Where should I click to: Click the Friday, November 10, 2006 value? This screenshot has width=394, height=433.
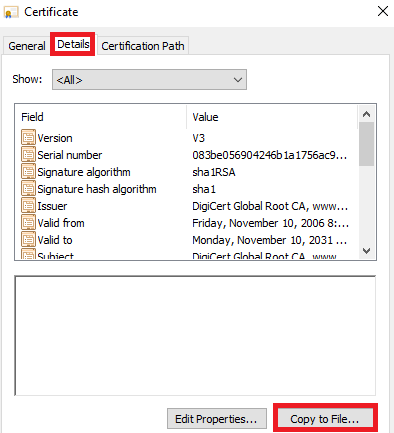[271, 223]
